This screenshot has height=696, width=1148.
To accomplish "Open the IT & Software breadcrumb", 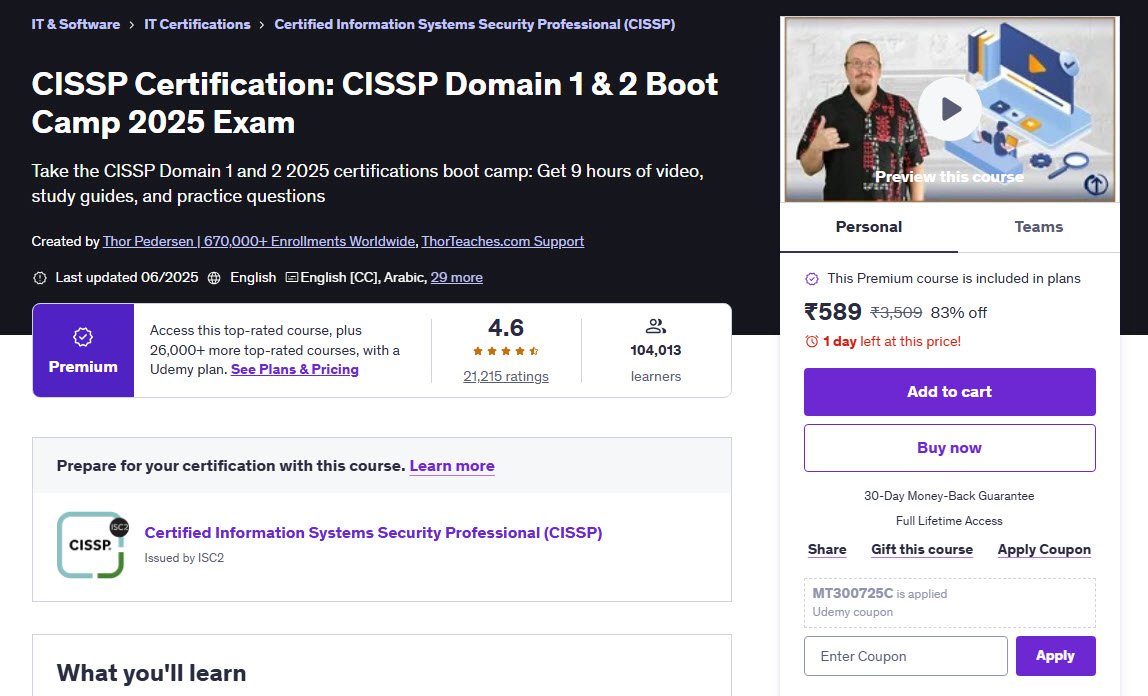I will click(75, 24).
